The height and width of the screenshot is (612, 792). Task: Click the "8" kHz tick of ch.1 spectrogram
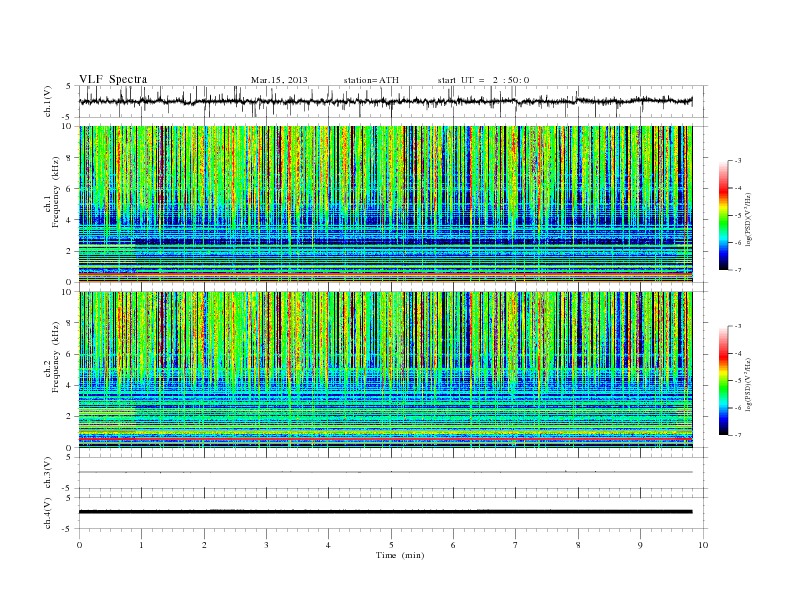70,158
